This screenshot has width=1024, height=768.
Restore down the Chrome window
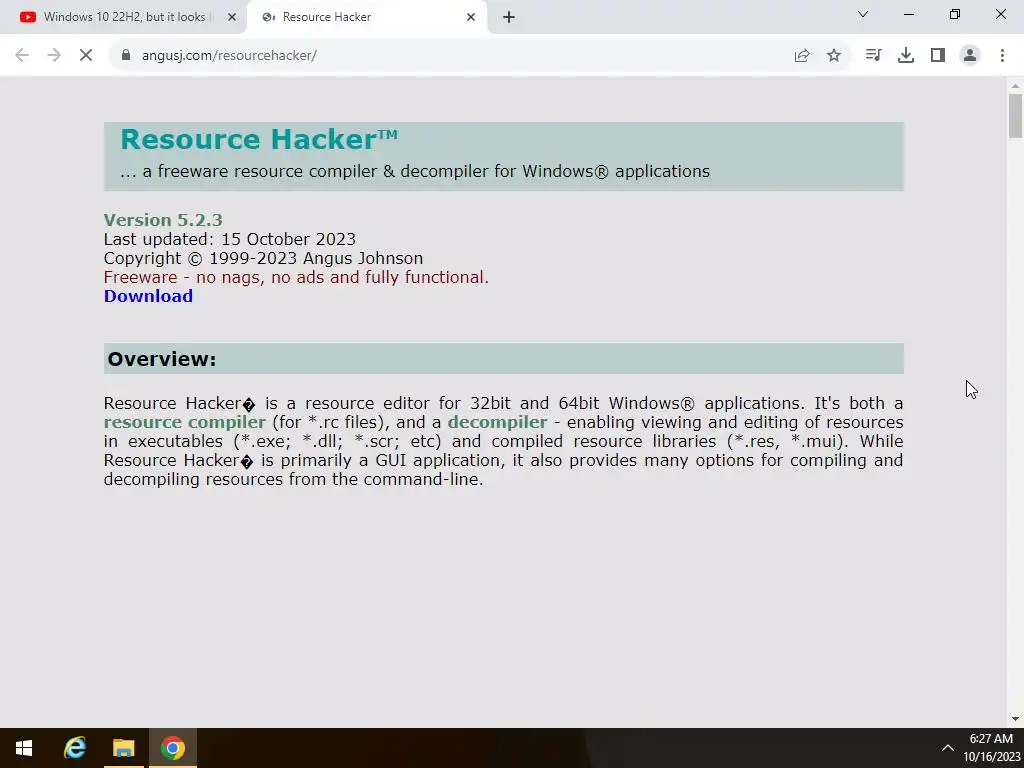tap(955, 14)
